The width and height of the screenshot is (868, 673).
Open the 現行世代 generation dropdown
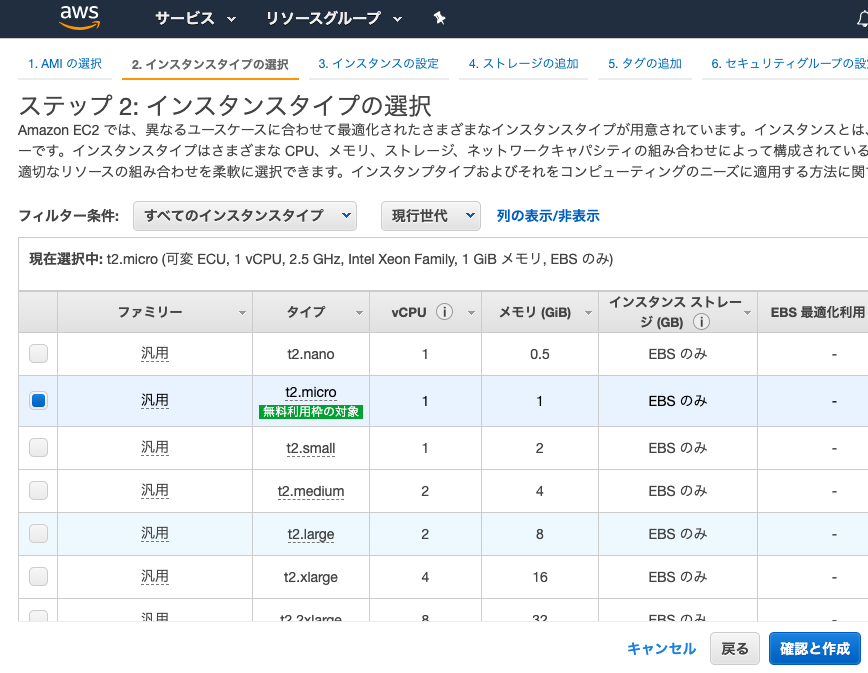[x=430, y=215]
